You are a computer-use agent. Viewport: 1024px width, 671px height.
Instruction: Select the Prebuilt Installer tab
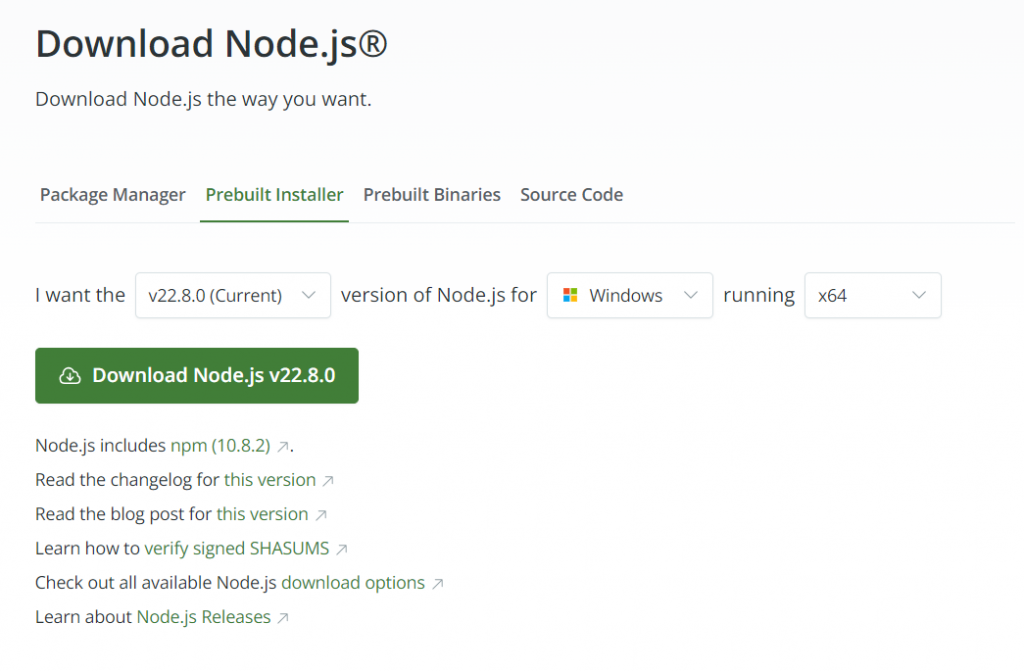pos(274,195)
